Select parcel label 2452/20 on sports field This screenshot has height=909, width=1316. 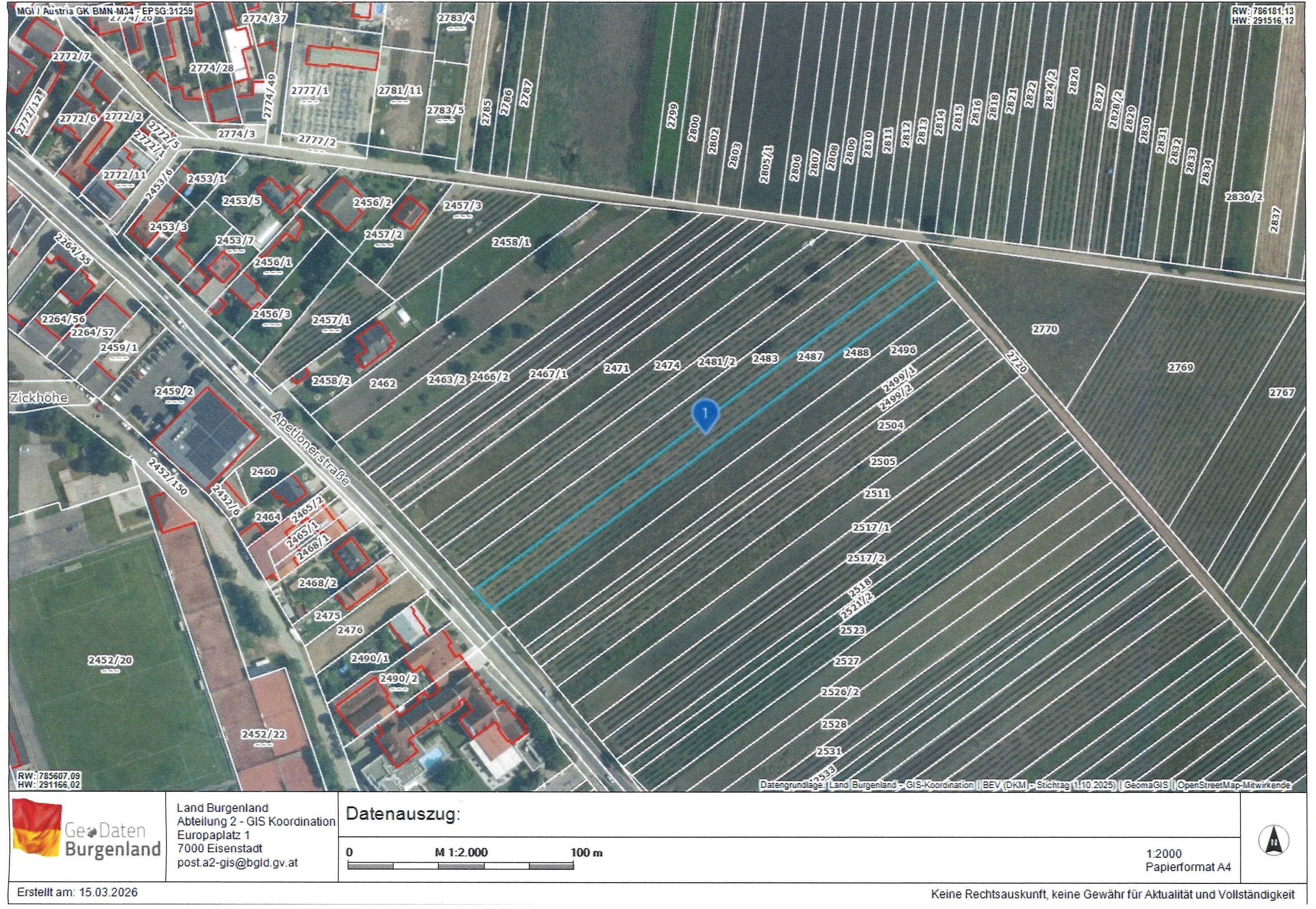110,660
